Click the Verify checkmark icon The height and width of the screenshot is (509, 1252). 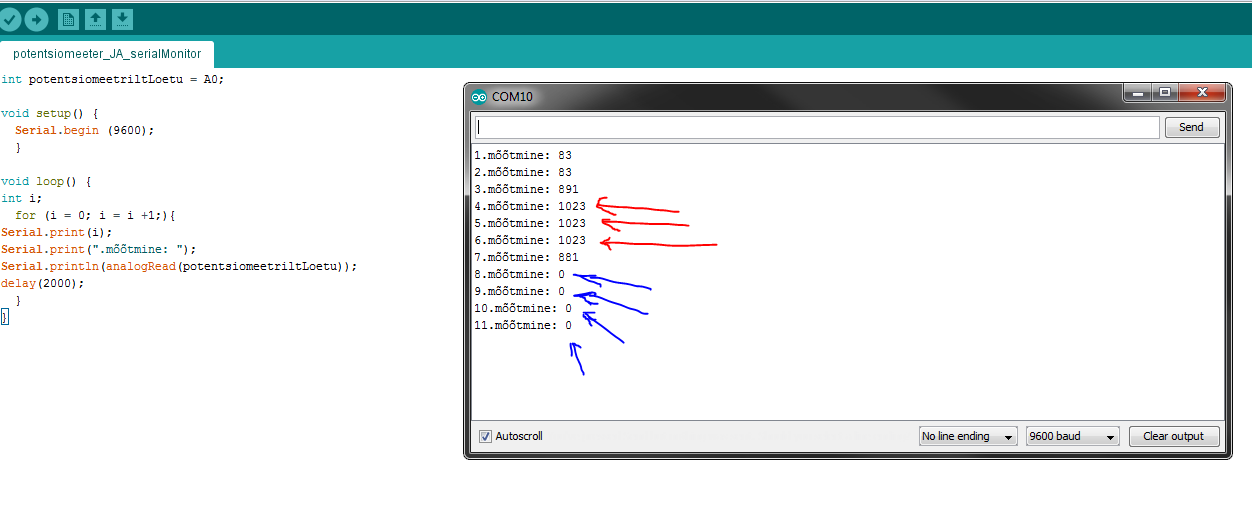10,19
